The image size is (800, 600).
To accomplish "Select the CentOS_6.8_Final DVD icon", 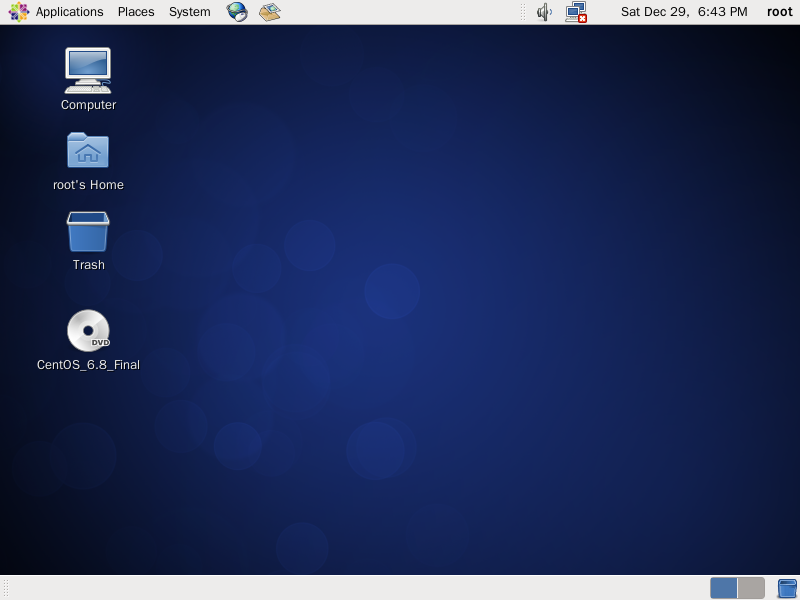I will (x=88, y=331).
